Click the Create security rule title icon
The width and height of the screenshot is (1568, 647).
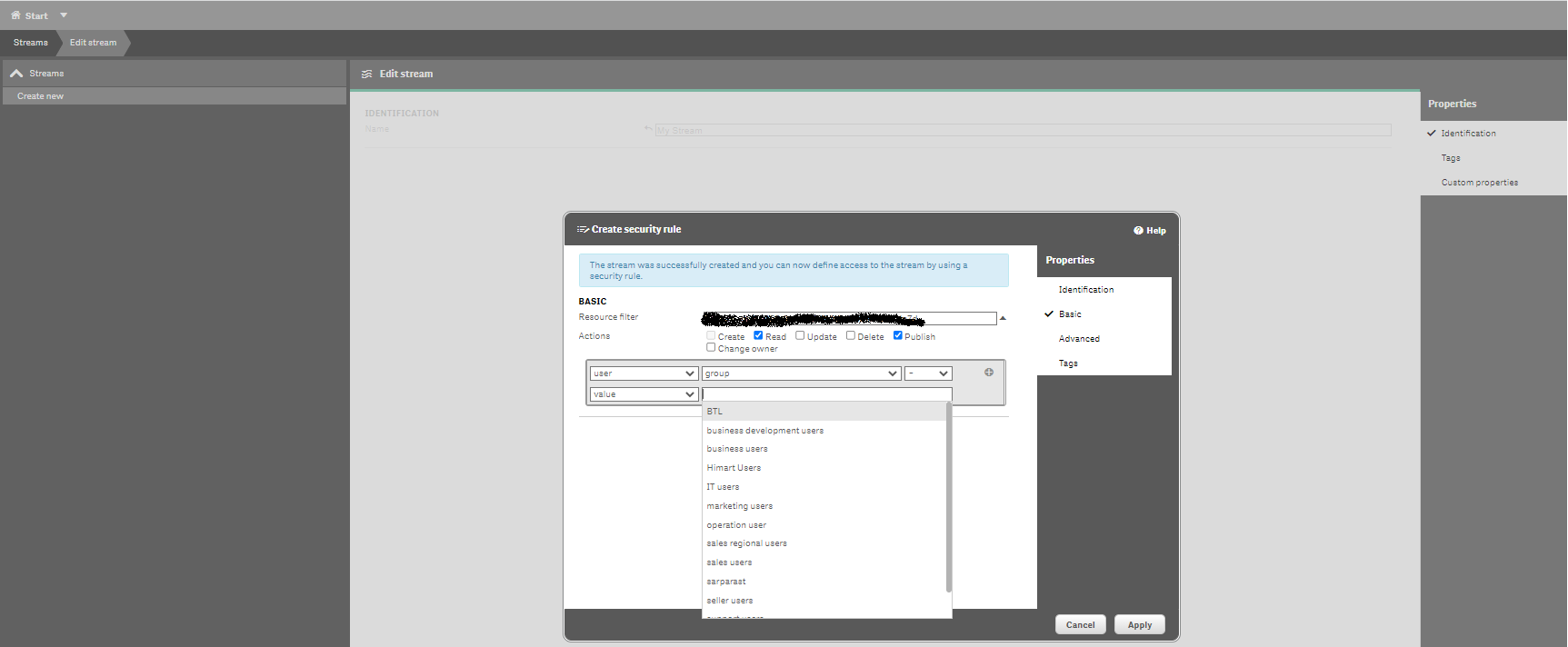click(583, 230)
